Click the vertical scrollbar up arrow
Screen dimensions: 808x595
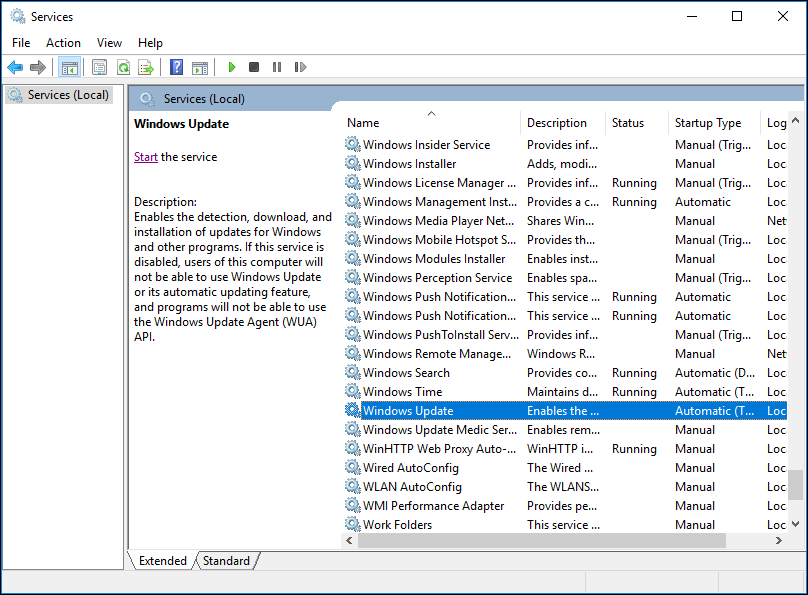point(796,120)
